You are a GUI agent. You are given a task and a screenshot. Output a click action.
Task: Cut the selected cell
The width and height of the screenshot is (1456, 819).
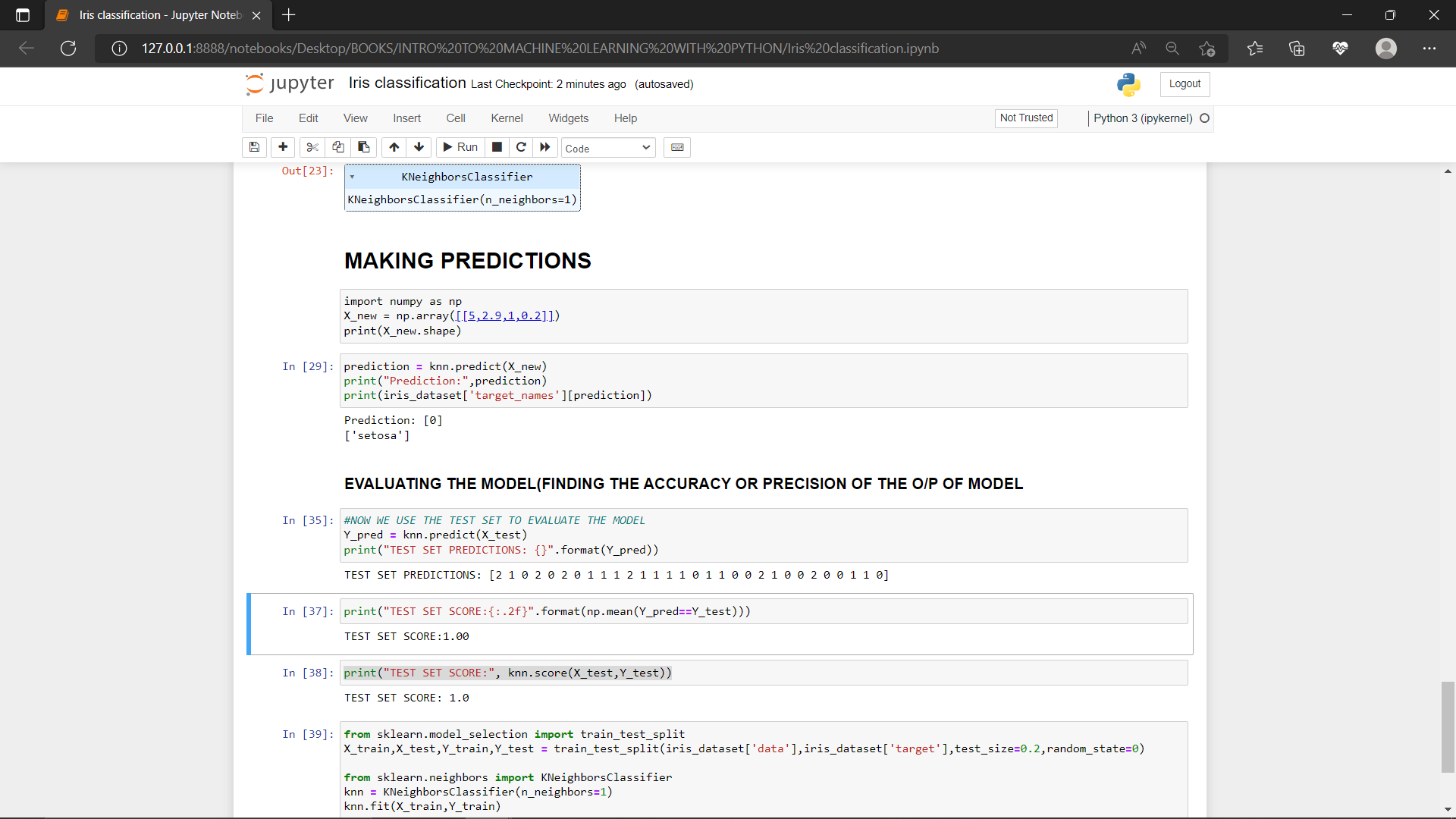(312, 147)
